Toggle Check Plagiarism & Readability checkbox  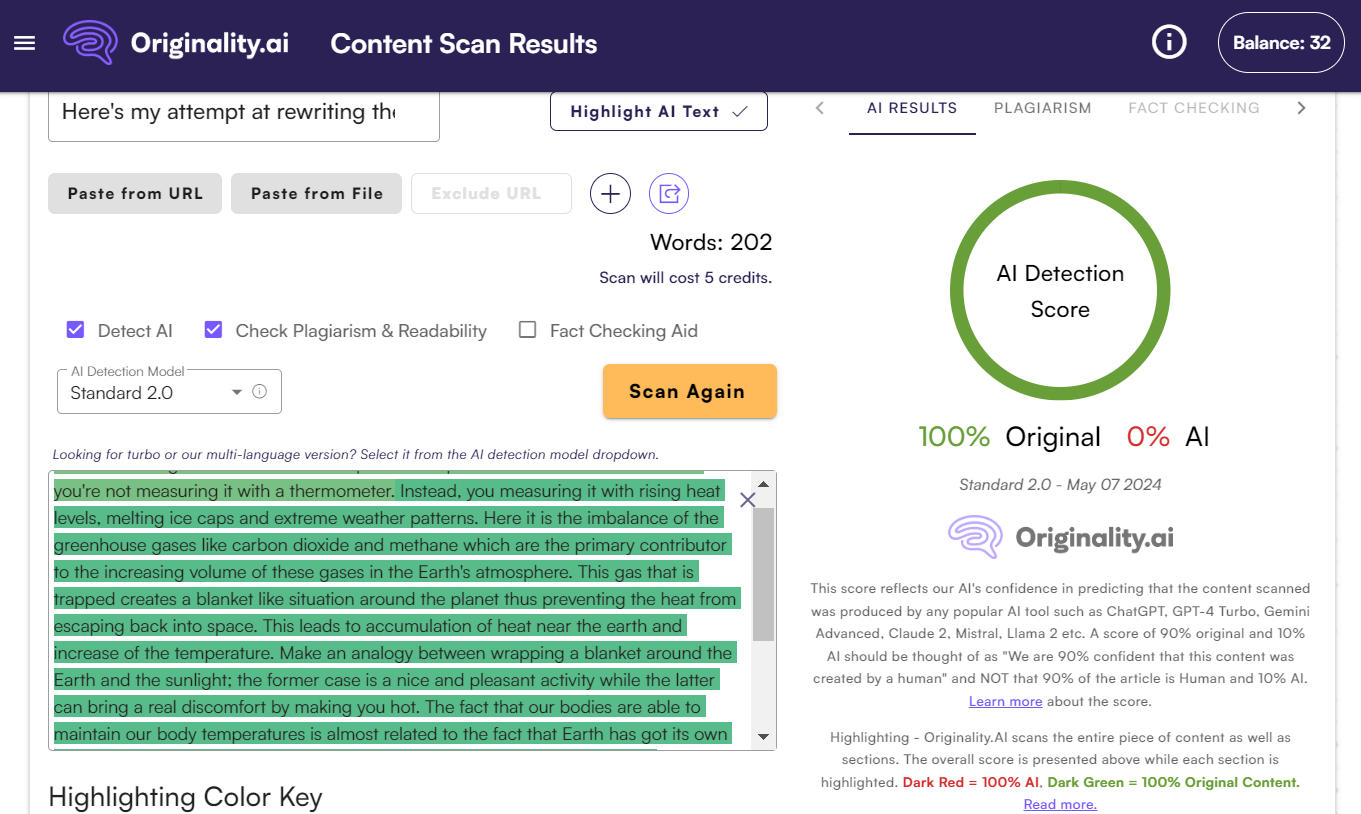213,330
